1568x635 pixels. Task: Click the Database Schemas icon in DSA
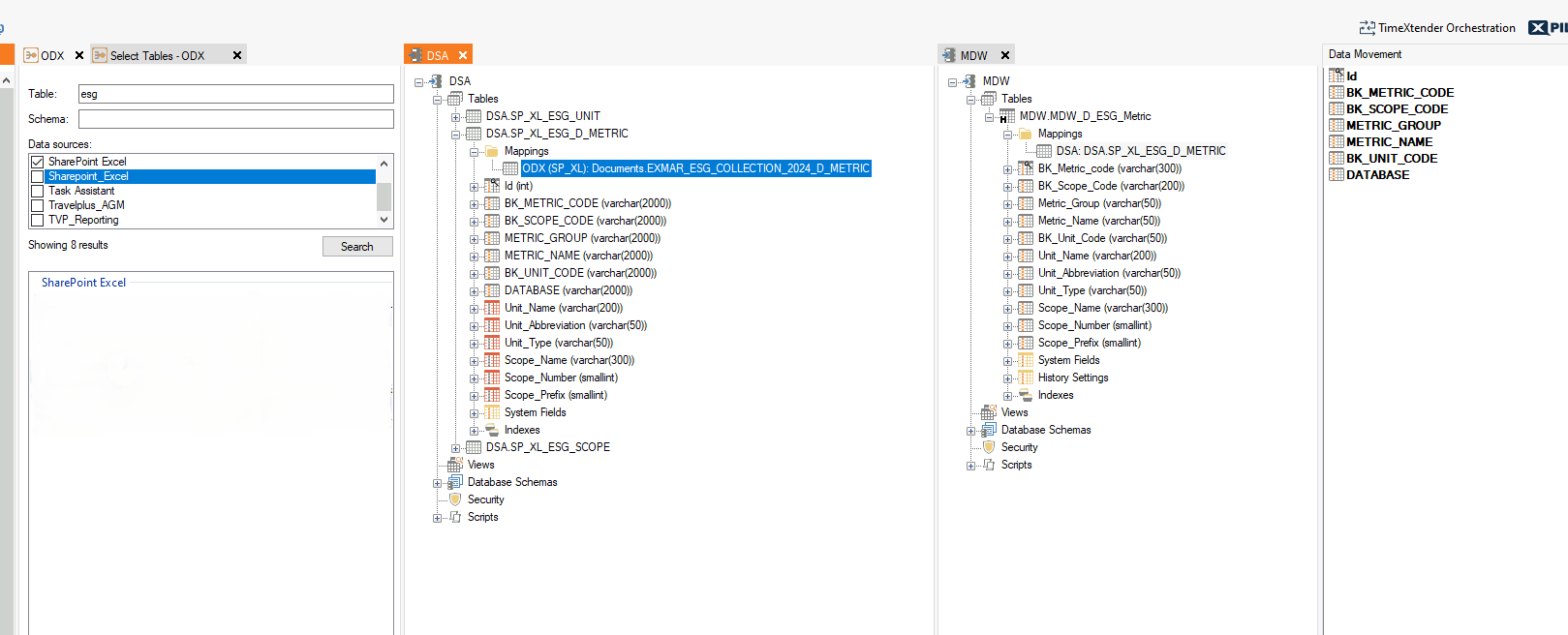455,482
